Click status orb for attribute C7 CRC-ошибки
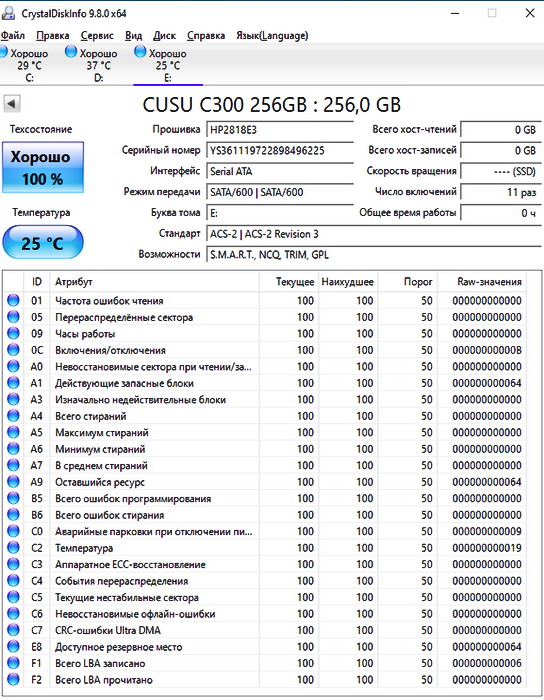This screenshot has width=544, height=700. click(13, 630)
